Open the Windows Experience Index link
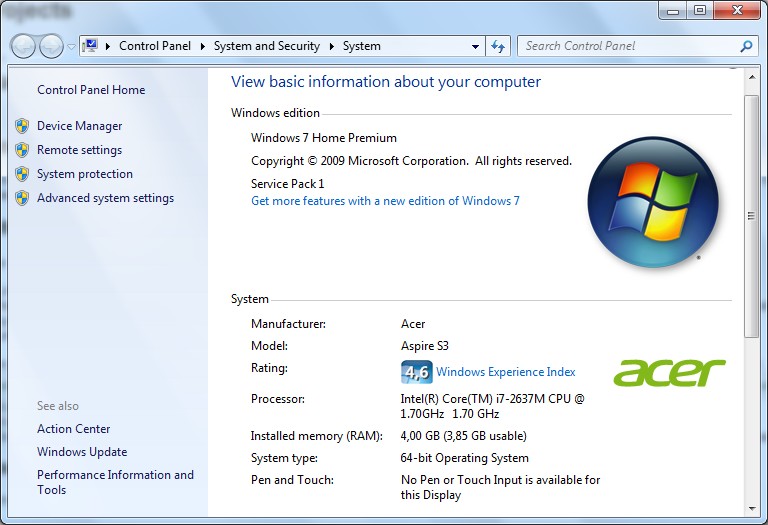768x525 pixels. coord(505,372)
